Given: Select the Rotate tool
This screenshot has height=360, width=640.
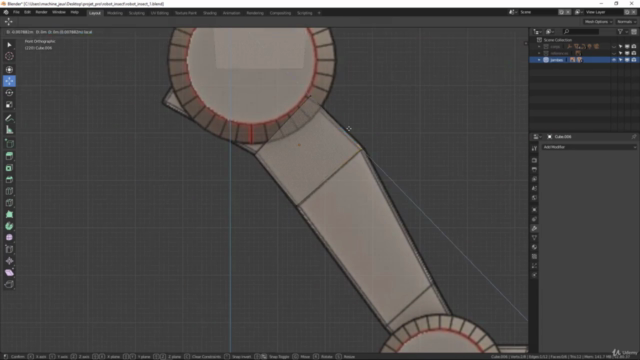Looking at the screenshot, I should (x=9, y=93).
